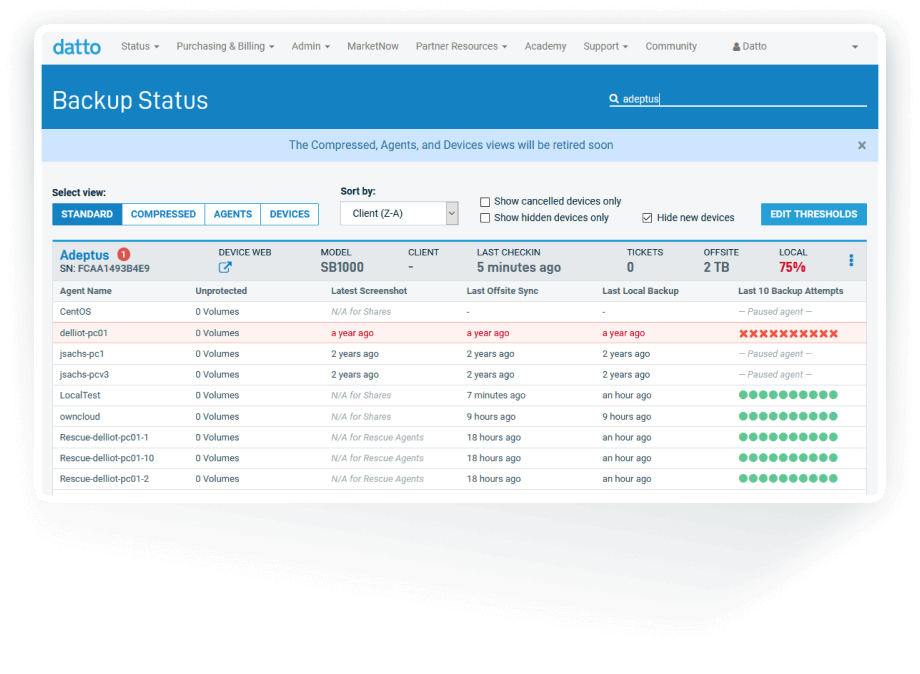Image resolution: width=920 pixels, height=674 pixels.
Task: Select the Rescue-delliot-pc01-1 agent name
Action: 104,437
